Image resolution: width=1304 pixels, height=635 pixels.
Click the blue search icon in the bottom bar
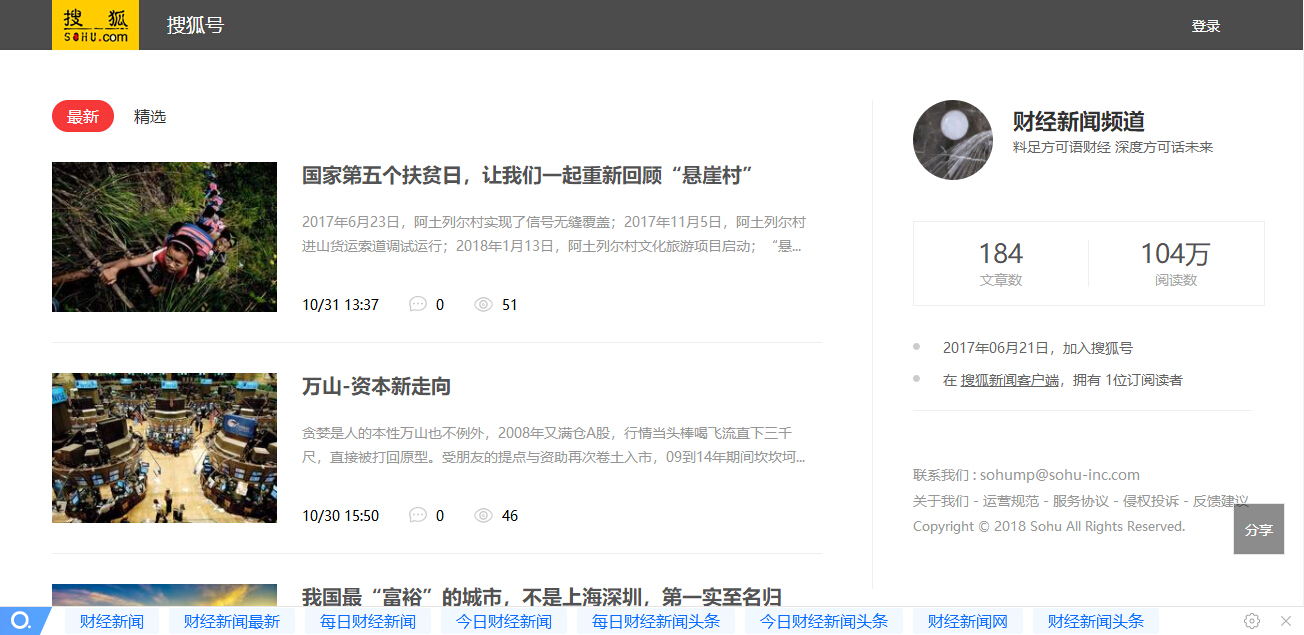(20, 621)
